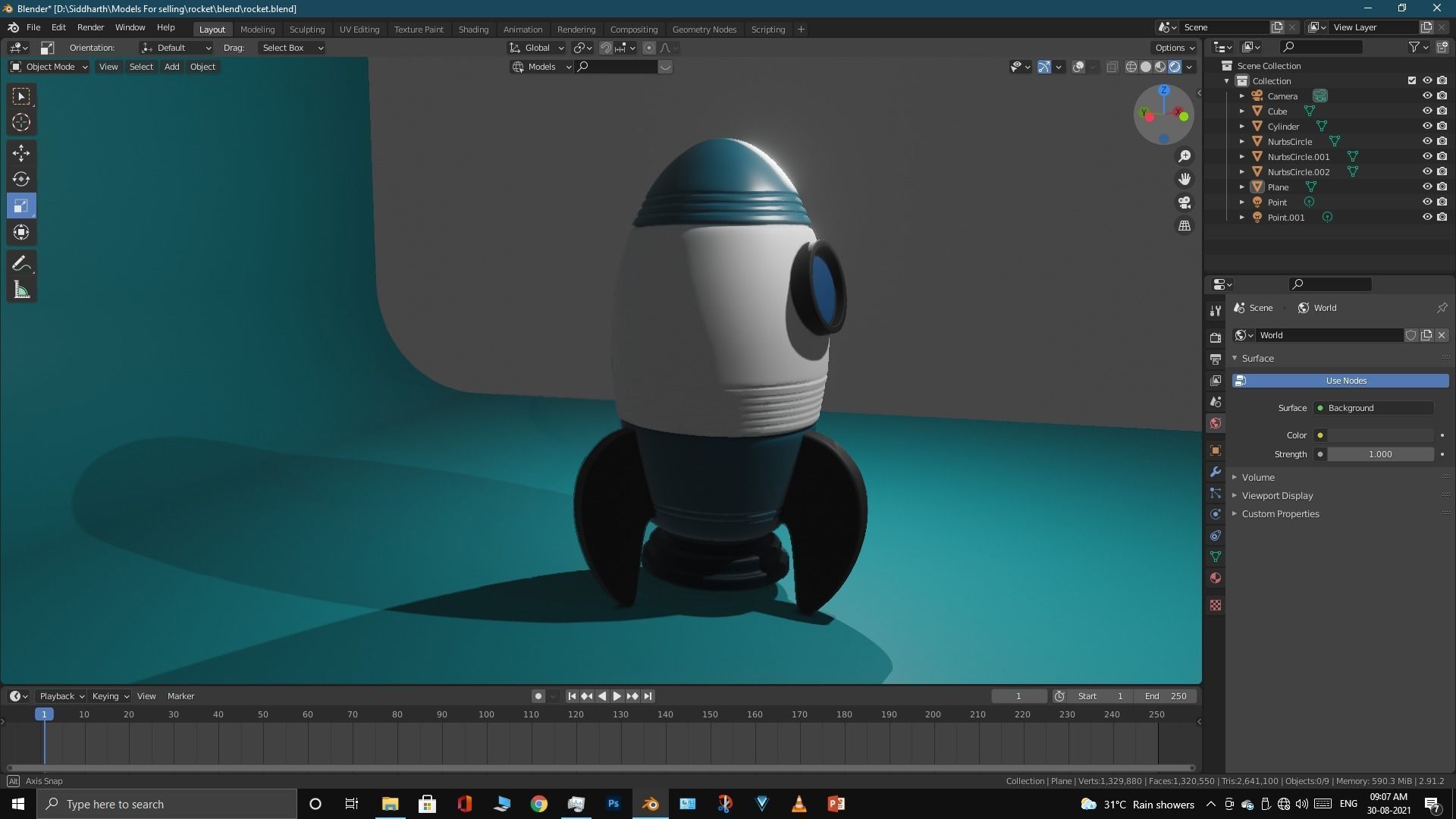Switch to rendered viewport shading
The image size is (1456, 819).
tap(1175, 67)
